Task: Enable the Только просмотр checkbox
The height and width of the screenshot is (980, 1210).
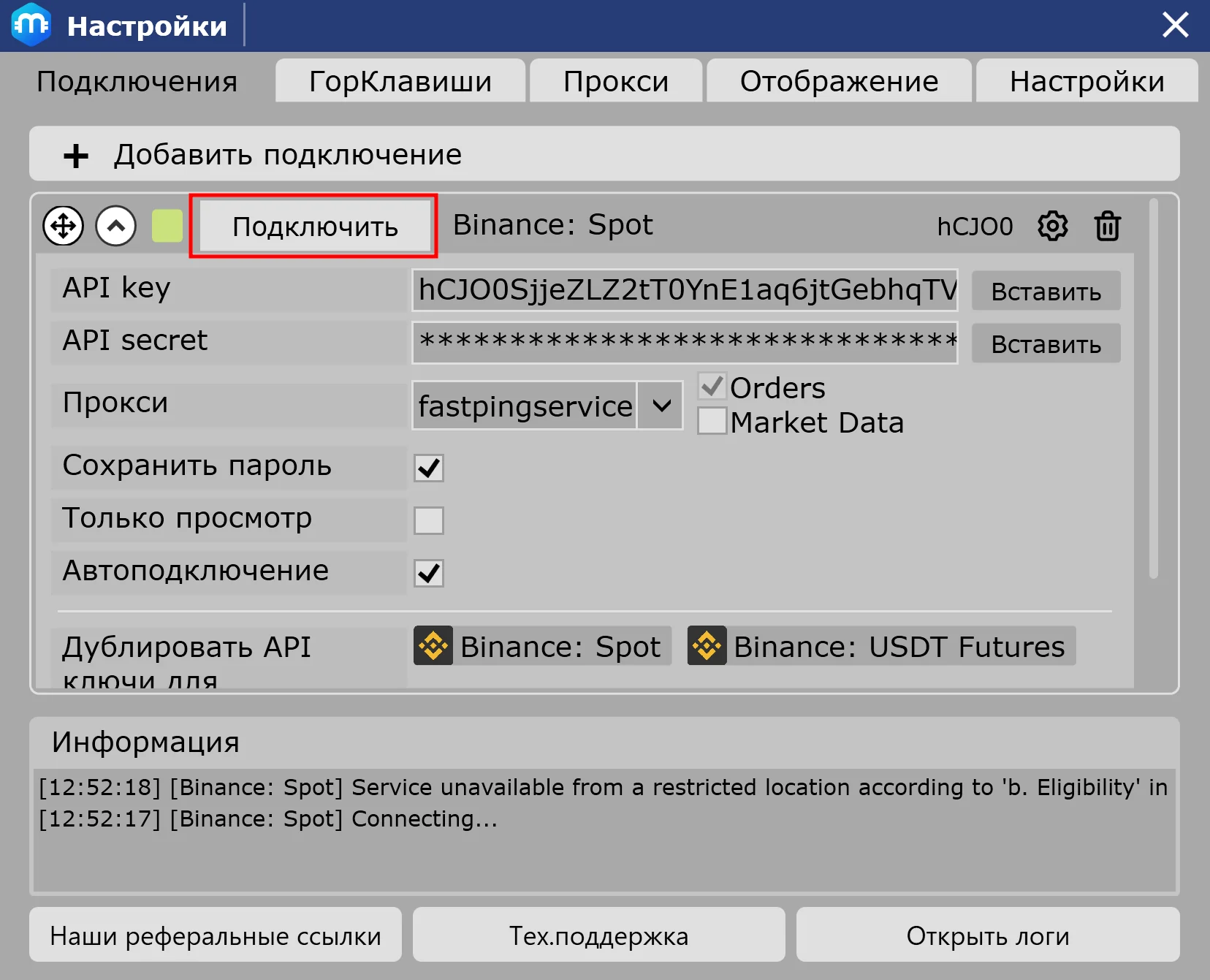Action: 429,520
